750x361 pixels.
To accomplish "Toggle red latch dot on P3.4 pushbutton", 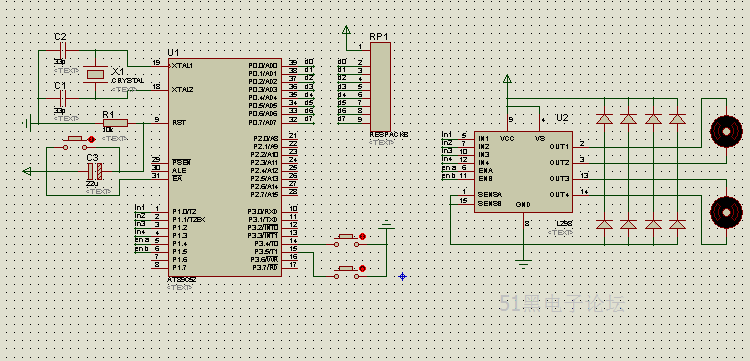I will (363, 236).
